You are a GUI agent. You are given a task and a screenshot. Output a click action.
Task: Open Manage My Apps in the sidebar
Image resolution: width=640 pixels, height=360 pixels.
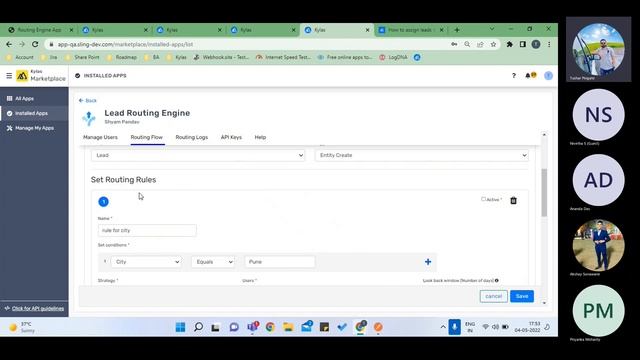34,128
